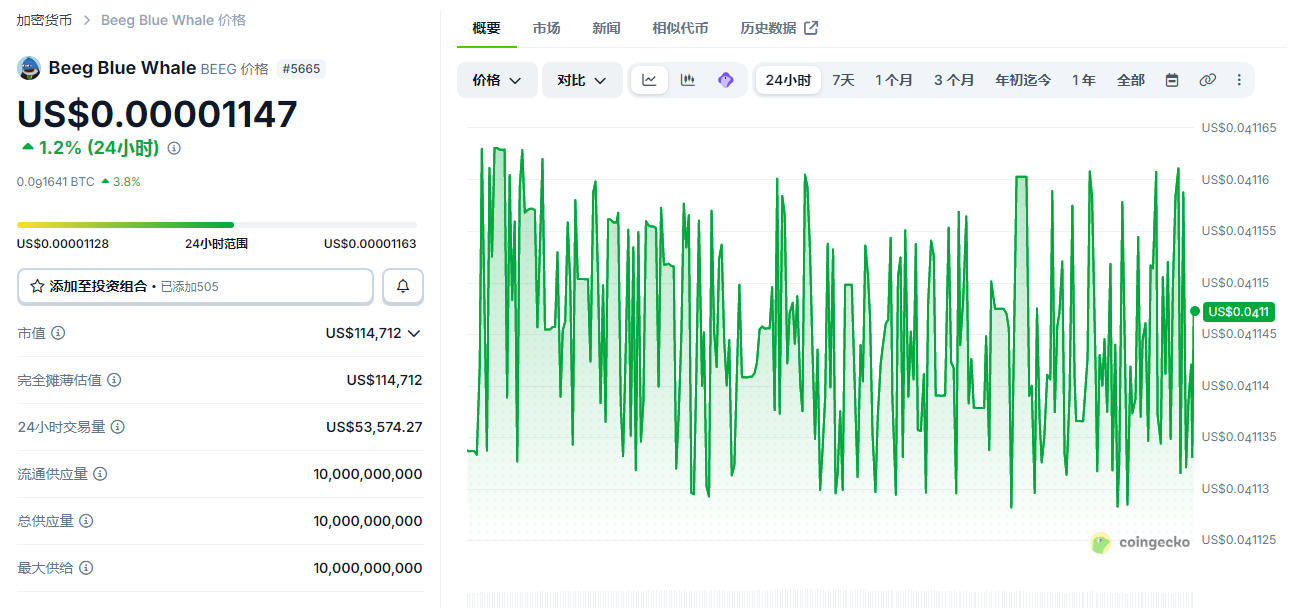The width and height of the screenshot is (1315, 608).
Task: Select the 7天 time range
Action: tap(843, 80)
